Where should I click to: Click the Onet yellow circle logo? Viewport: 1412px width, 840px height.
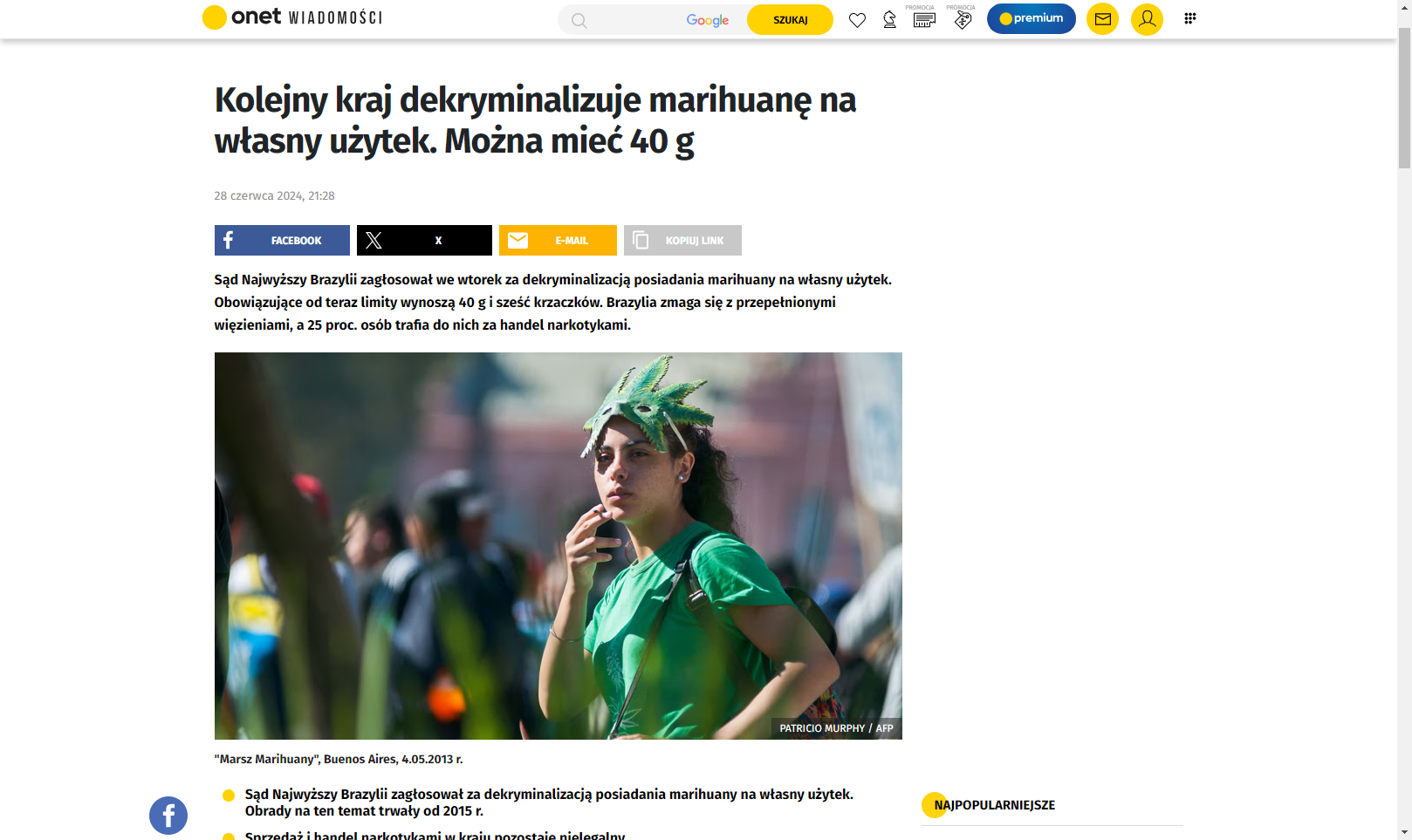pyautogui.click(x=215, y=17)
